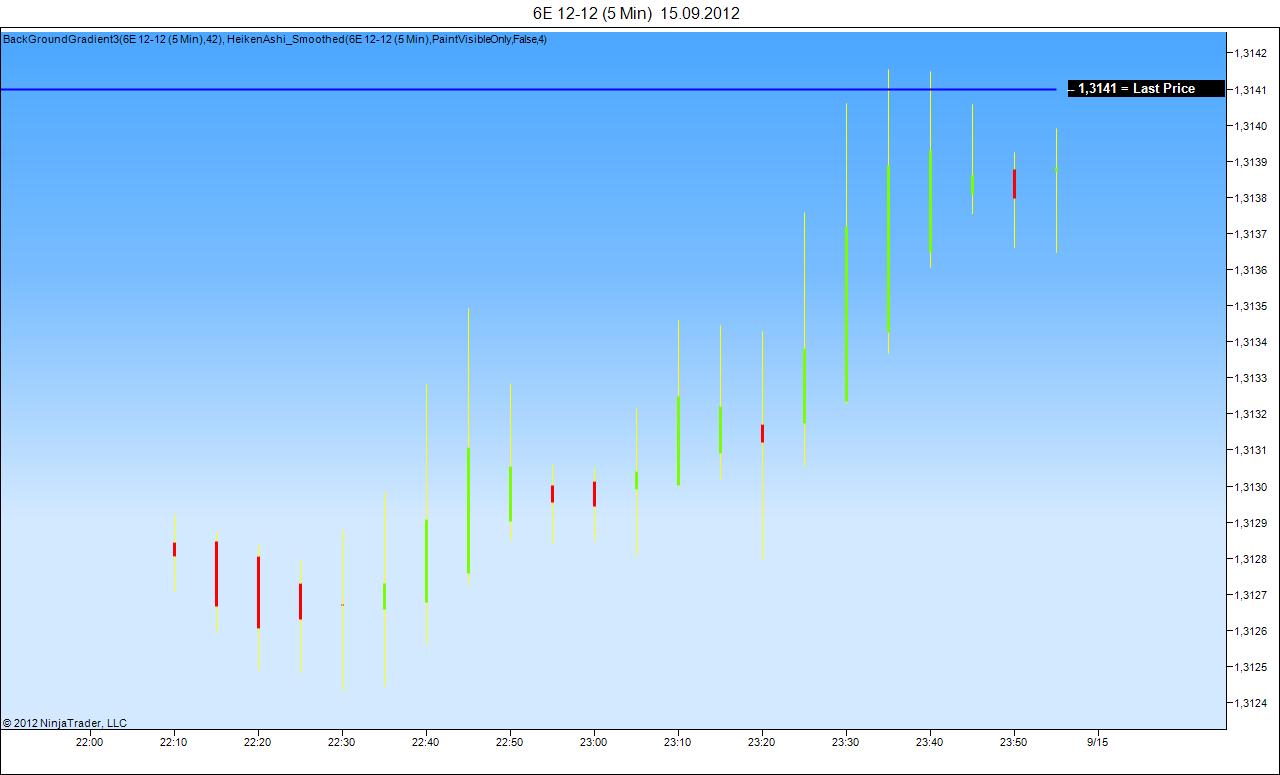This screenshot has height=775, width=1280.
Task: Click the 1,3126 price axis label
Action: [1249, 631]
